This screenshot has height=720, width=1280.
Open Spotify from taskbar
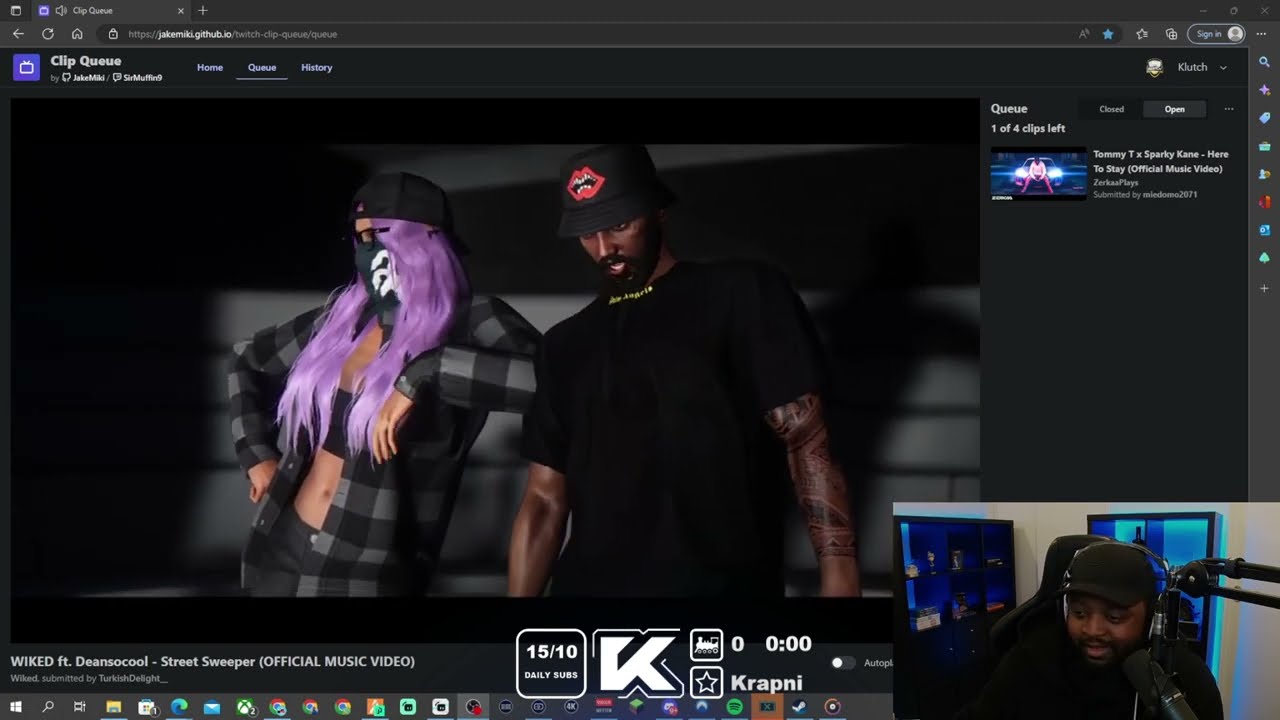coord(734,707)
